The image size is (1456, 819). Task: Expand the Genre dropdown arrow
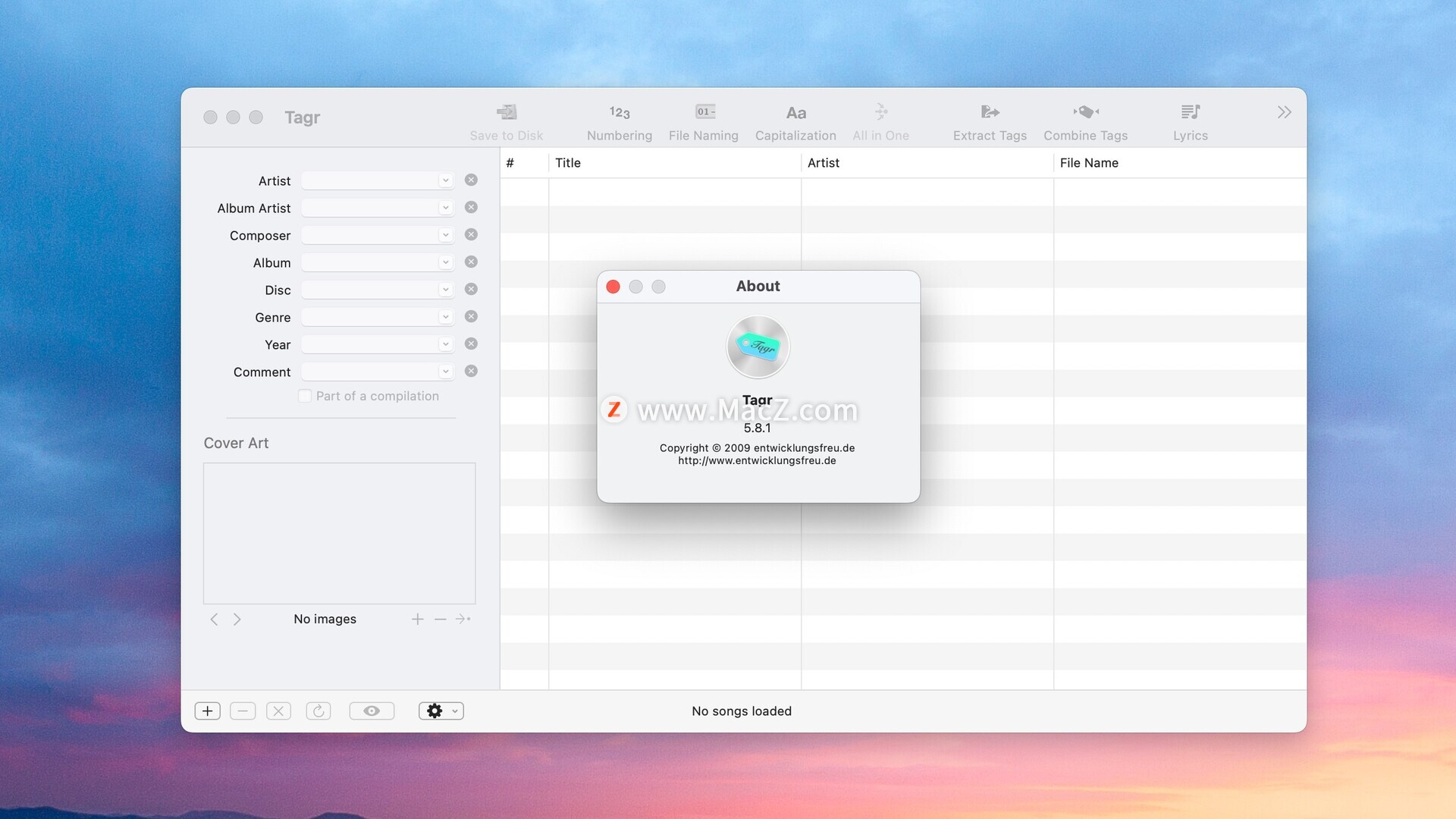coord(445,317)
